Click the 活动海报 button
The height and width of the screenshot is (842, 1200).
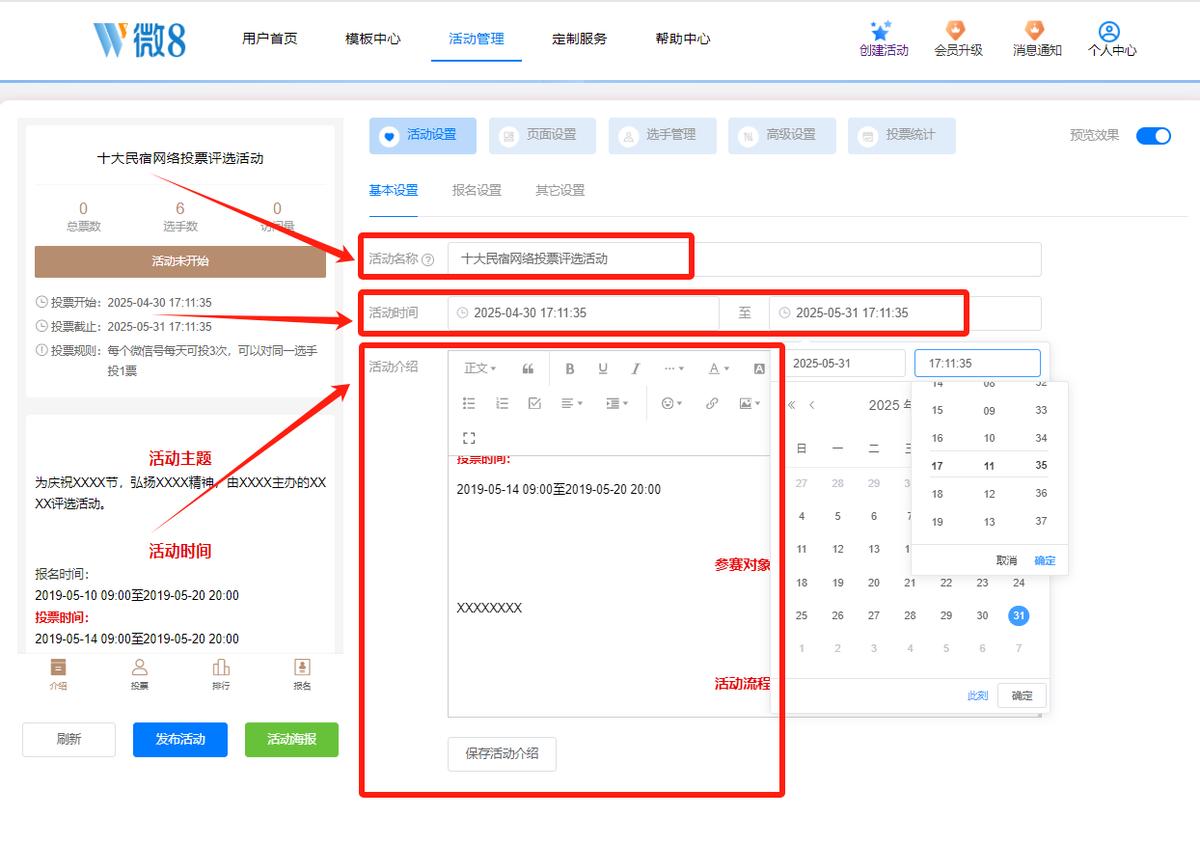(x=292, y=740)
